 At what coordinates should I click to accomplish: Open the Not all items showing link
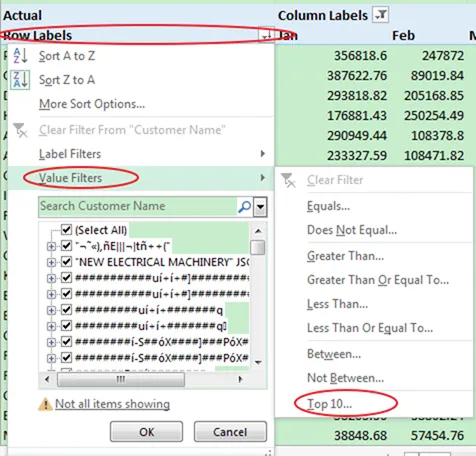(112, 404)
